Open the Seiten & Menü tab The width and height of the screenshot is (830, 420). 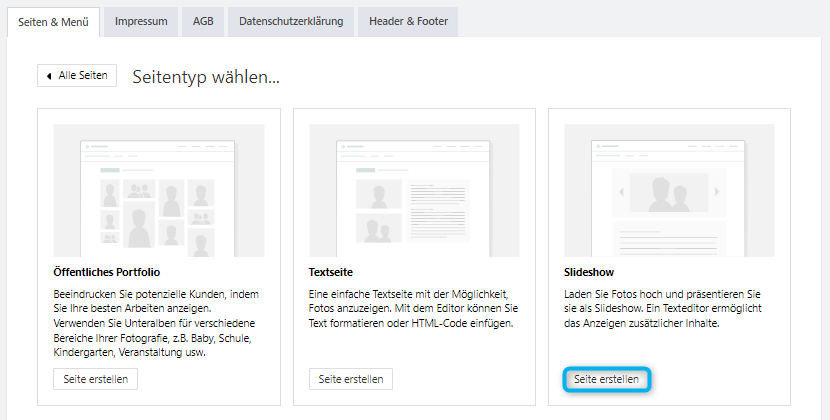[53, 22]
